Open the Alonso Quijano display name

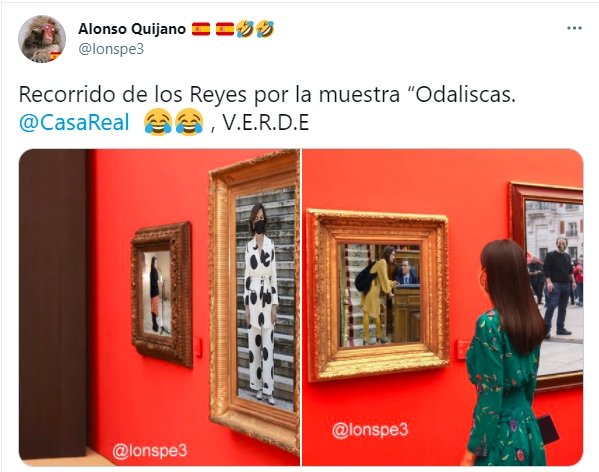coord(132,29)
